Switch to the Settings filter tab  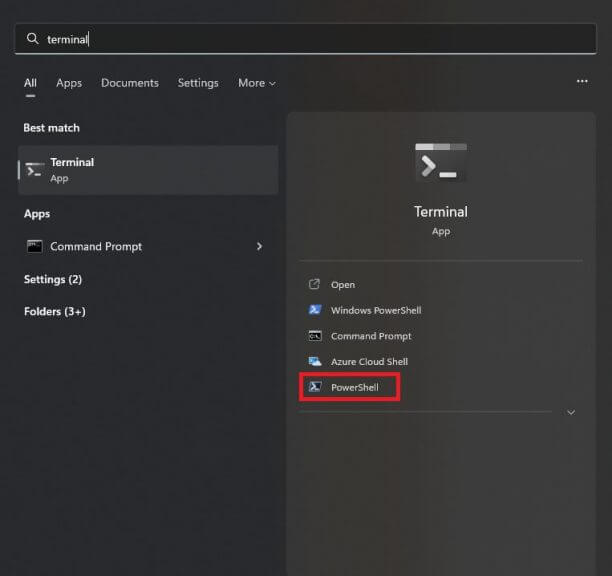198,83
